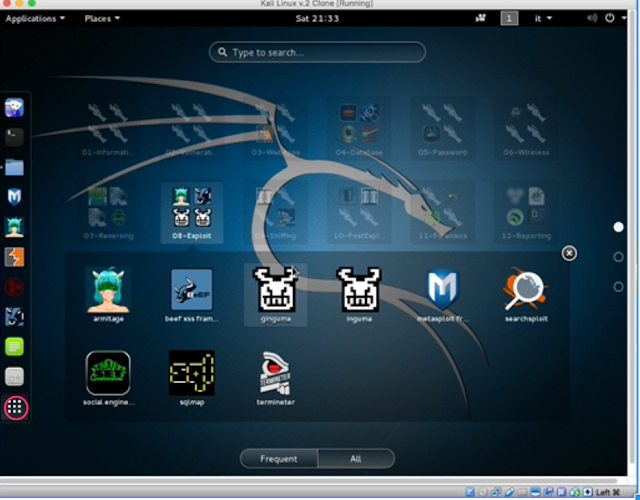Open BeEF from the dock
This screenshot has height=500, width=640.
14,317
